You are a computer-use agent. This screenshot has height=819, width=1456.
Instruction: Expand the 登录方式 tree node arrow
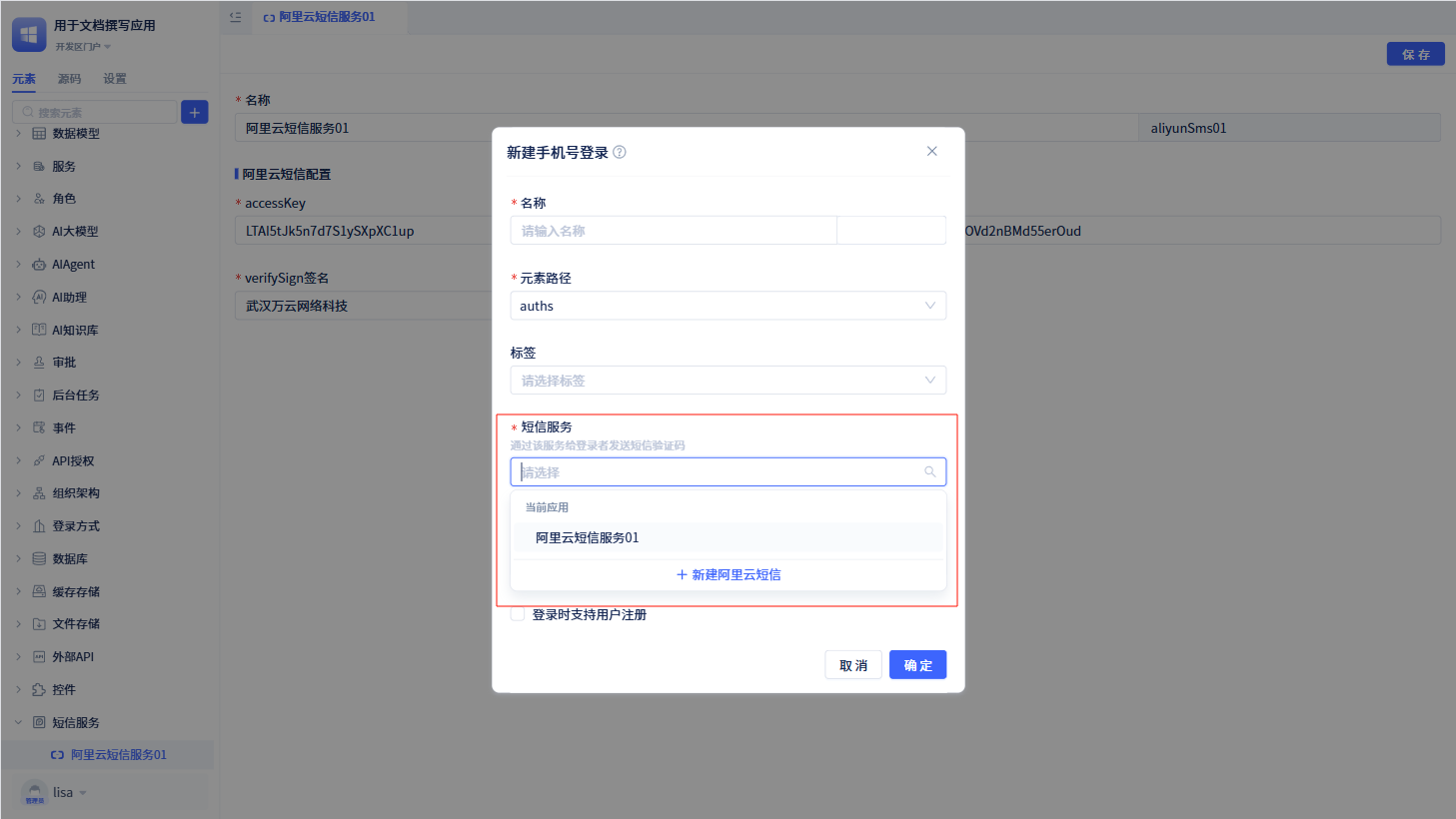18,526
